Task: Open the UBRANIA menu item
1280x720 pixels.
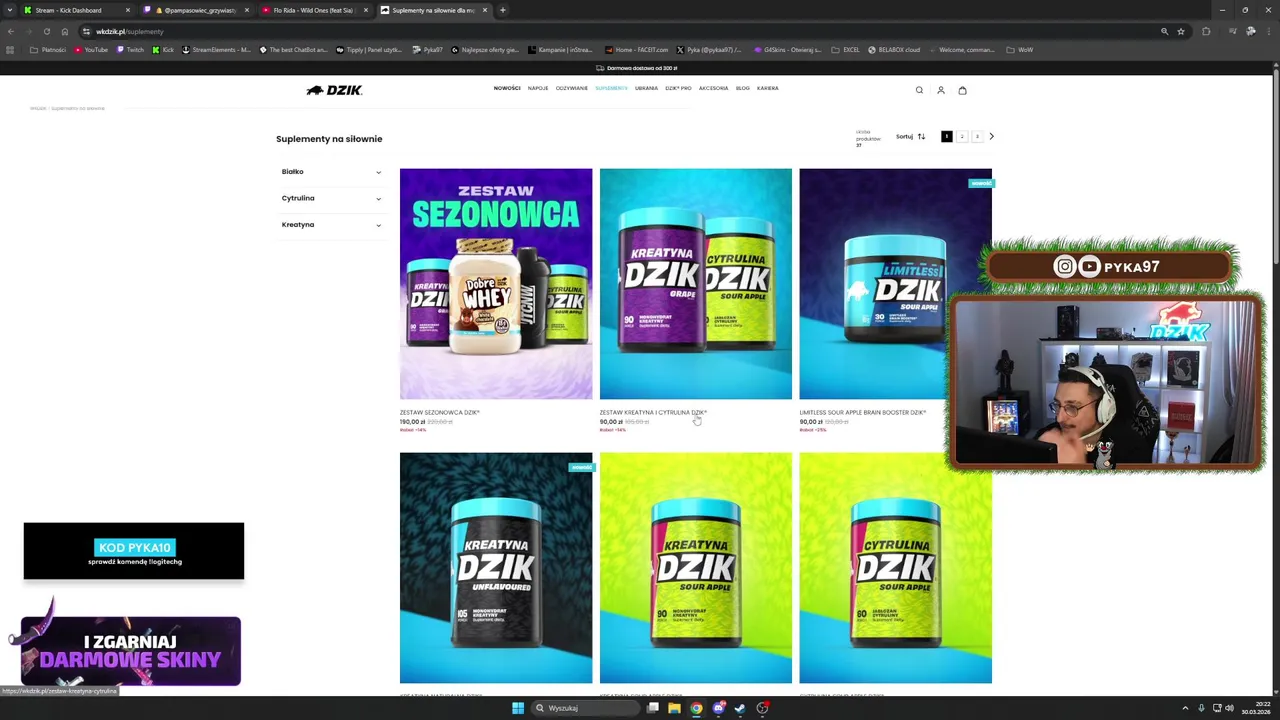Action: tap(646, 88)
